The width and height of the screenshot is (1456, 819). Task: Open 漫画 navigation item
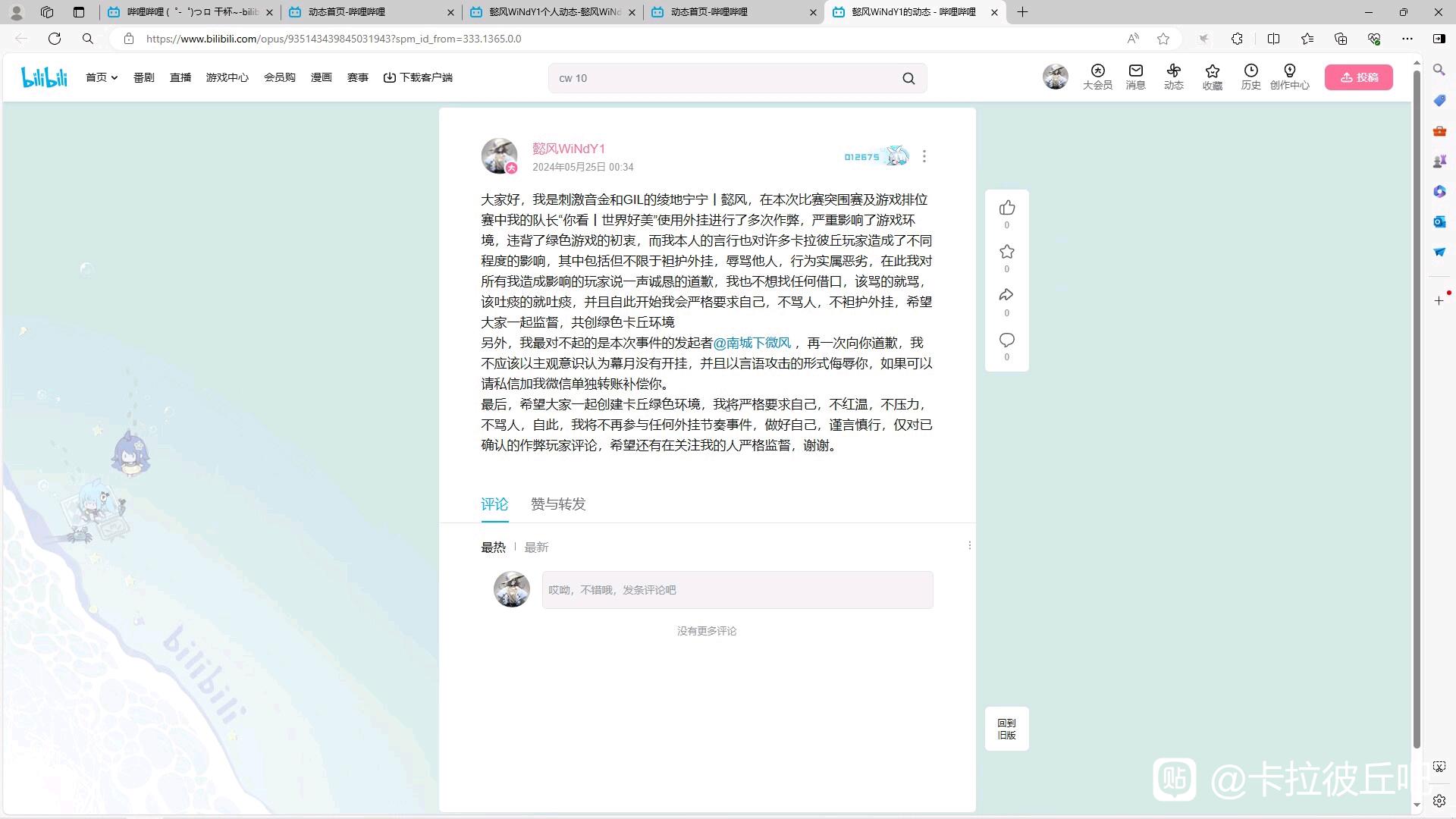322,77
